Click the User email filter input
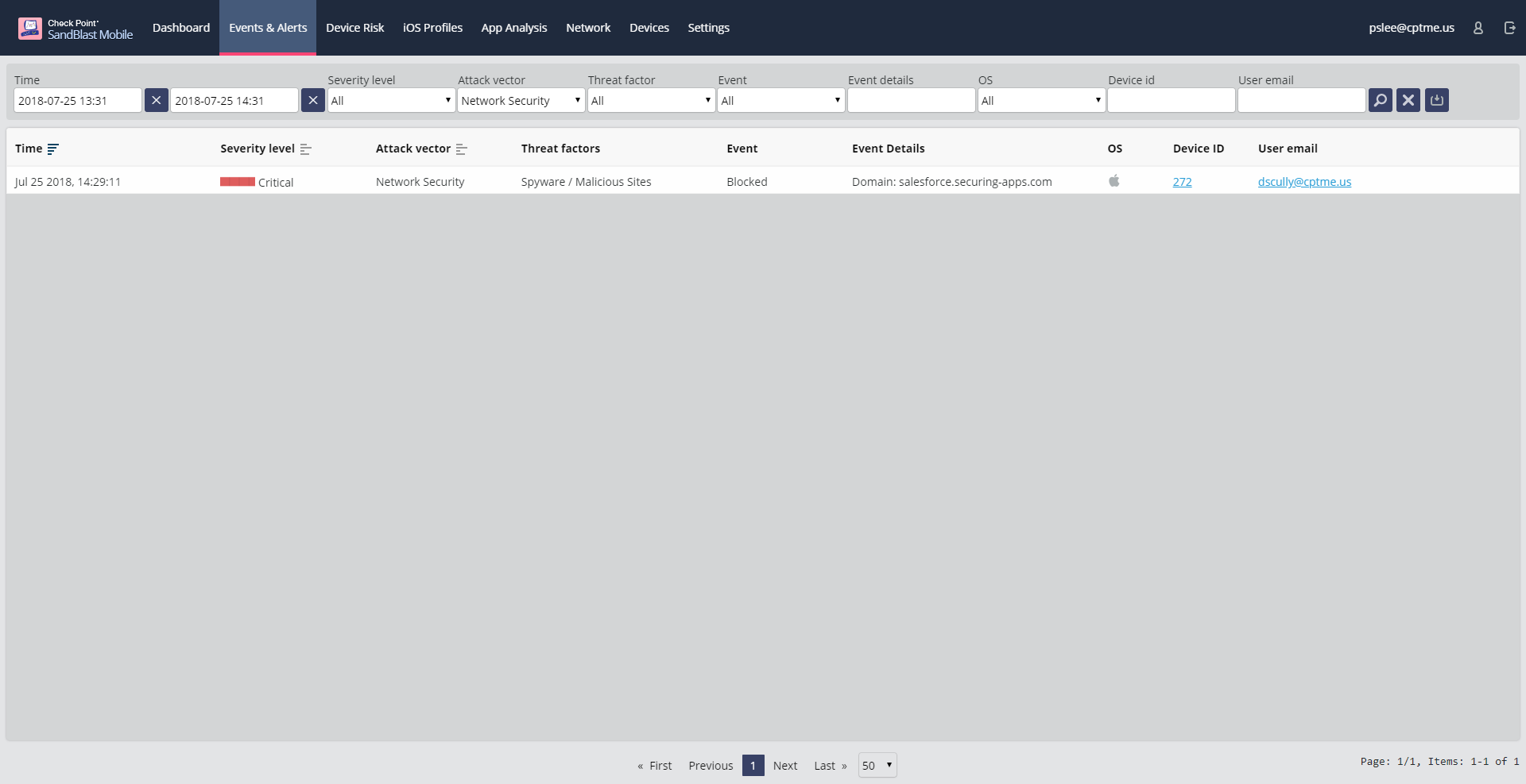The image size is (1526, 784). click(x=1302, y=100)
